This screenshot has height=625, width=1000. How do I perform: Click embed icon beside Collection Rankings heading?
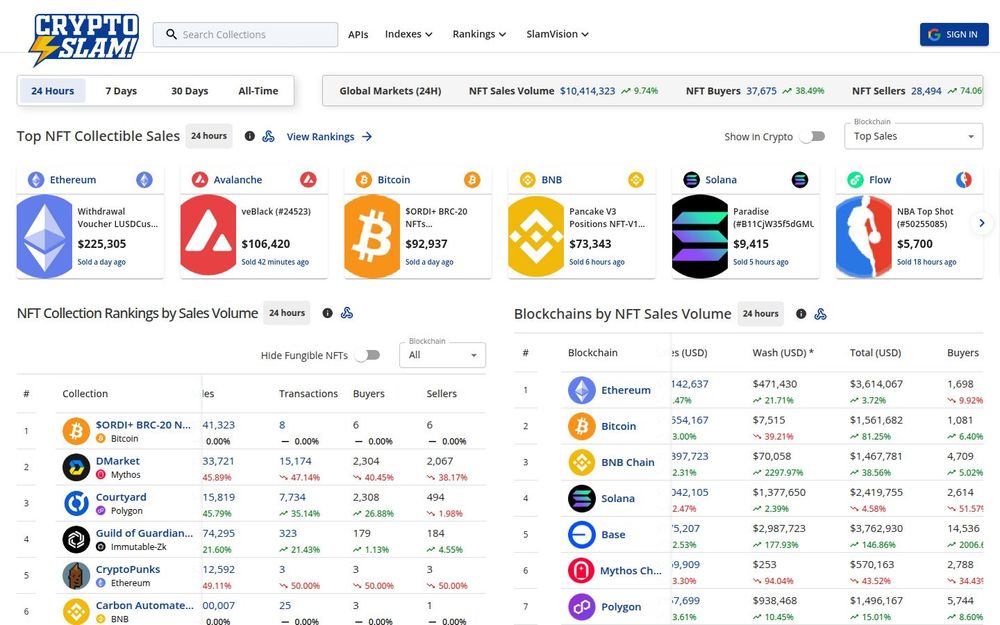pyautogui.click(x=347, y=313)
